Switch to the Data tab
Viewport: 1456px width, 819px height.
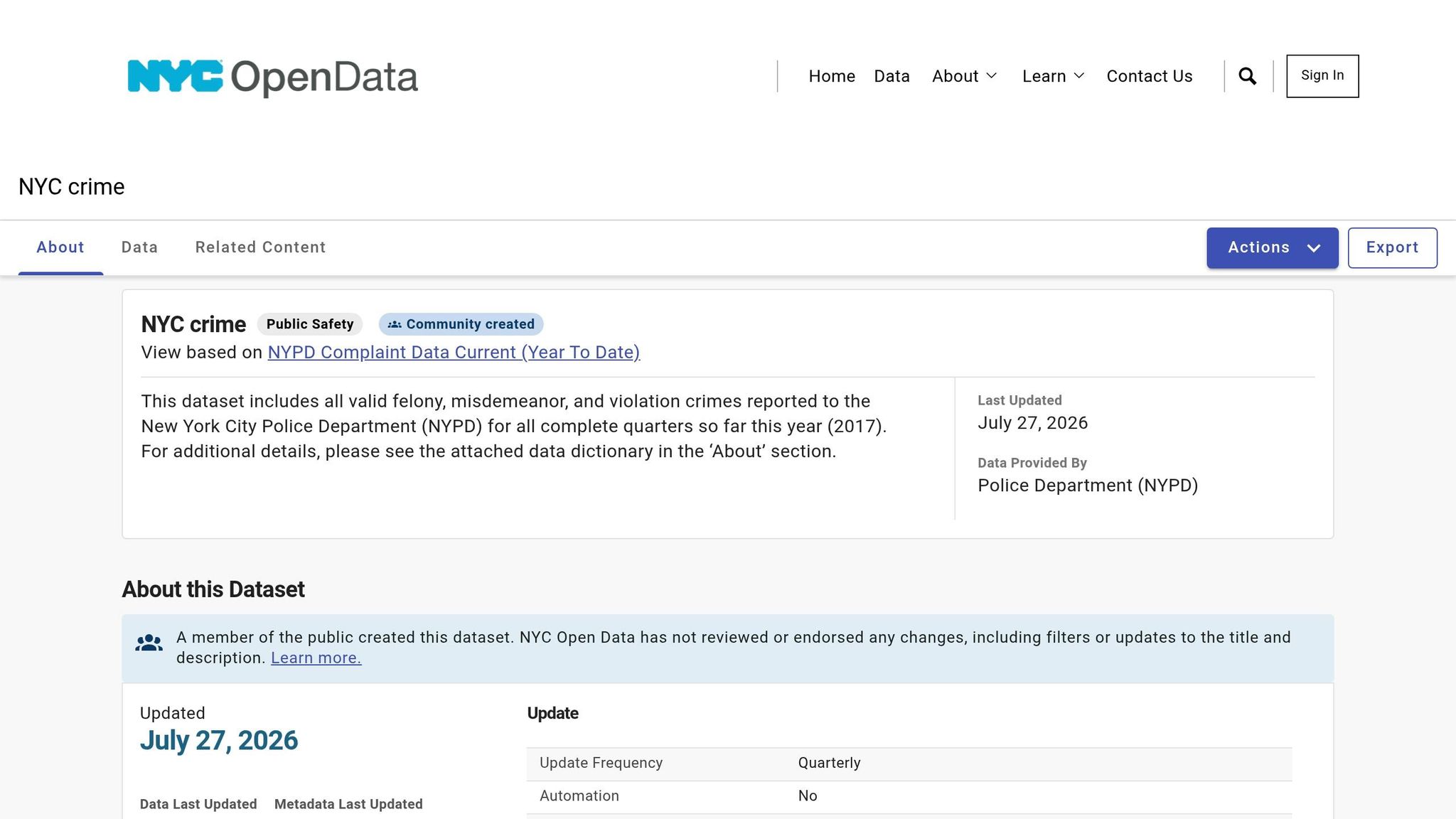(139, 247)
